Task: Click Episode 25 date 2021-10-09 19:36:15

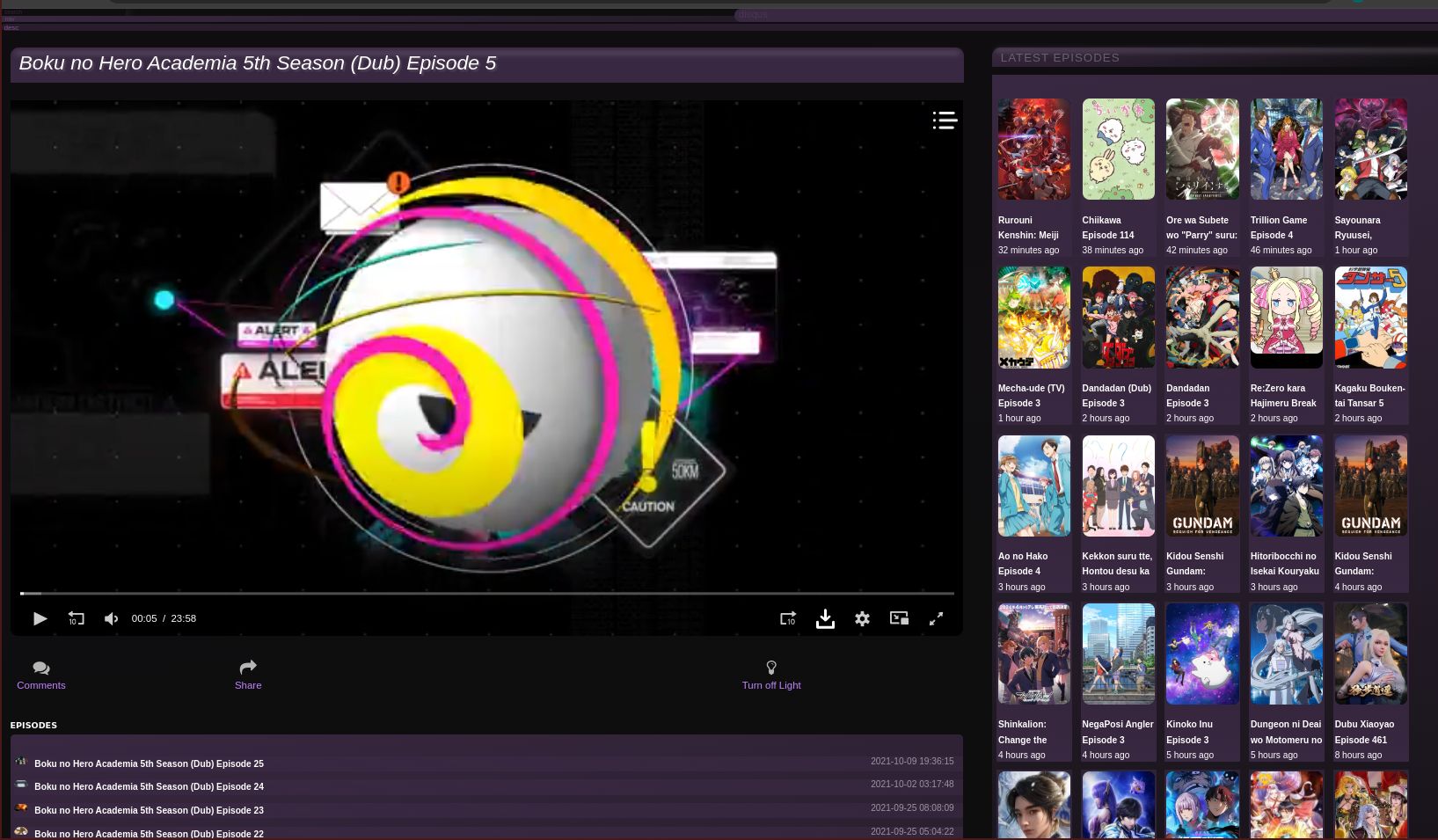Action: pyautogui.click(x=912, y=761)
